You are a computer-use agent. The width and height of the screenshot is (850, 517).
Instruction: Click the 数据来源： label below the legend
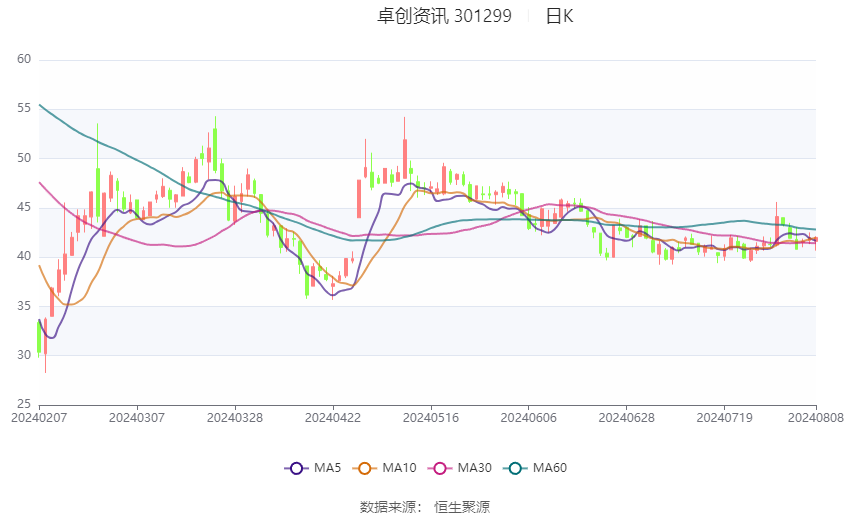(x=391, y=507)
